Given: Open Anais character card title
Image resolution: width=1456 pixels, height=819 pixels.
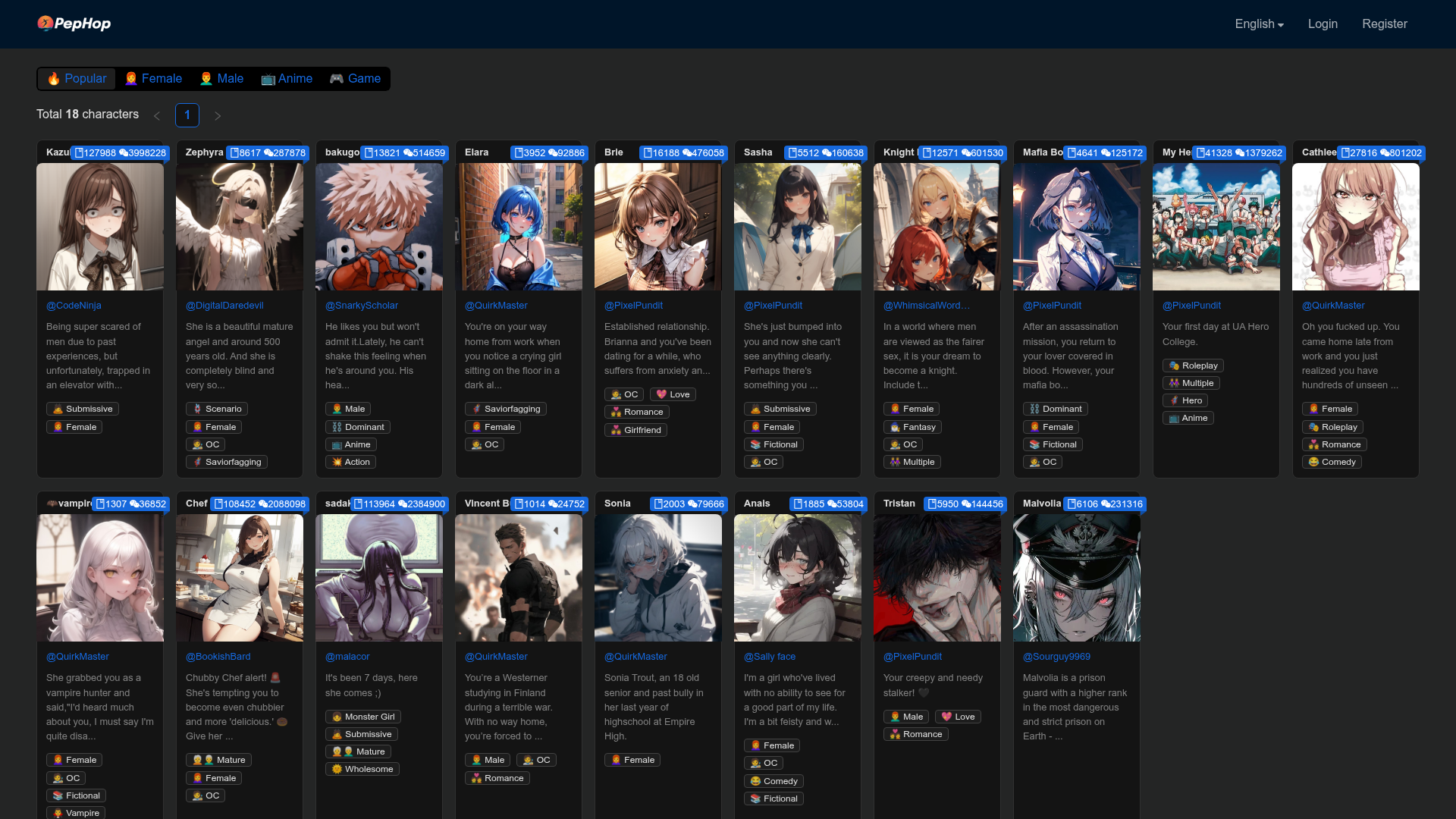Looking at the screenshot, I should [757, 504].
